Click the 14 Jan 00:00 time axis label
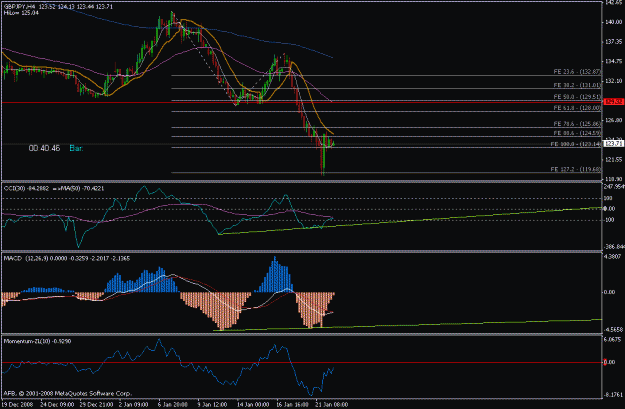This screenshot has height=409, width=625. (253, 405)
